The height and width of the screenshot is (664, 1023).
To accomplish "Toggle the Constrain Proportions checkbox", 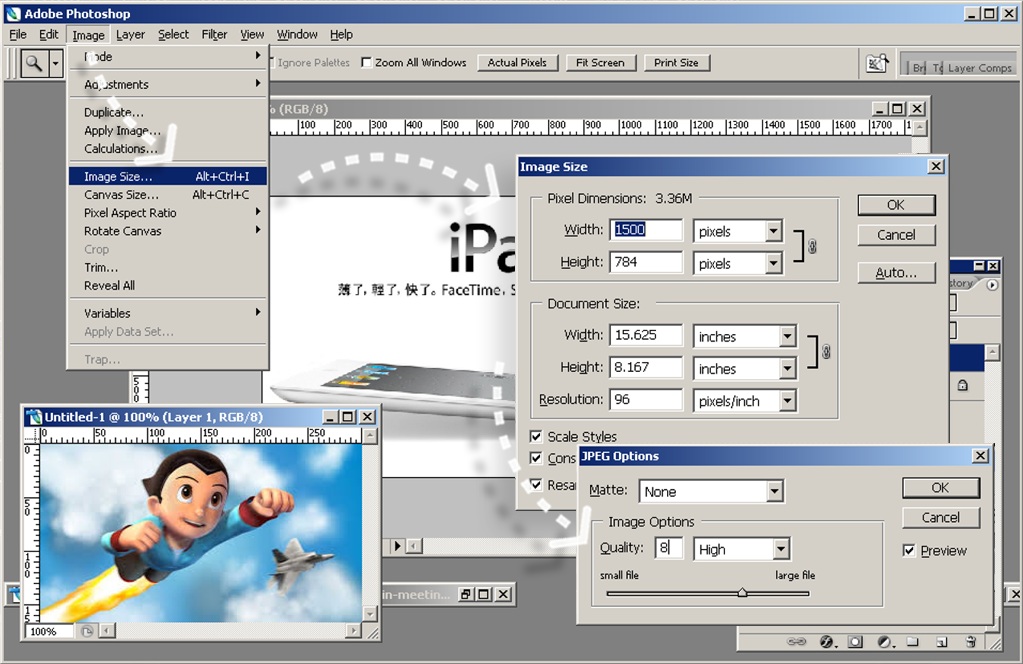I will coord(536,458).
